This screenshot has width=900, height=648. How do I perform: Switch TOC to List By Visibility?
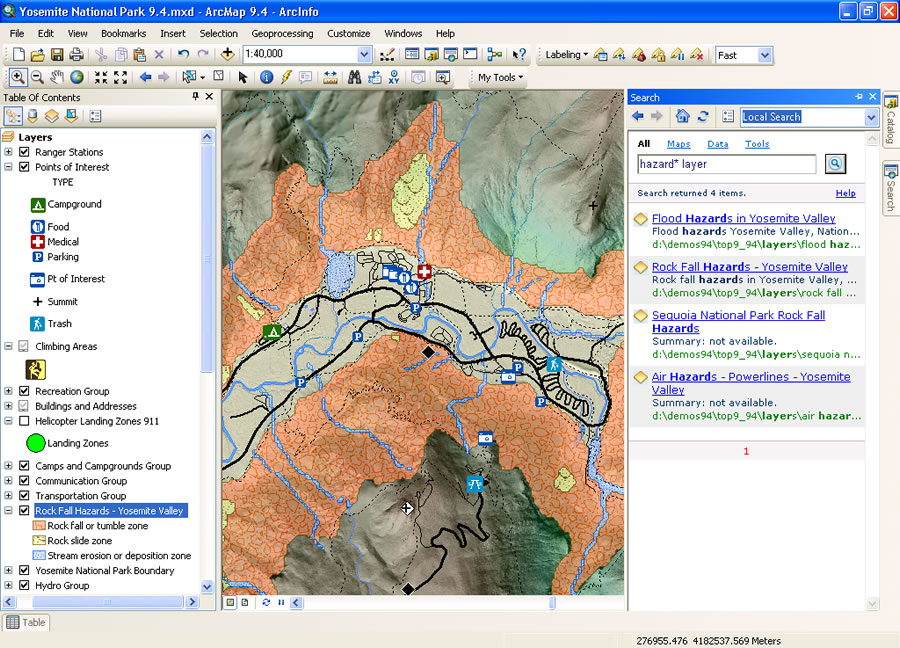coord(52,117)
